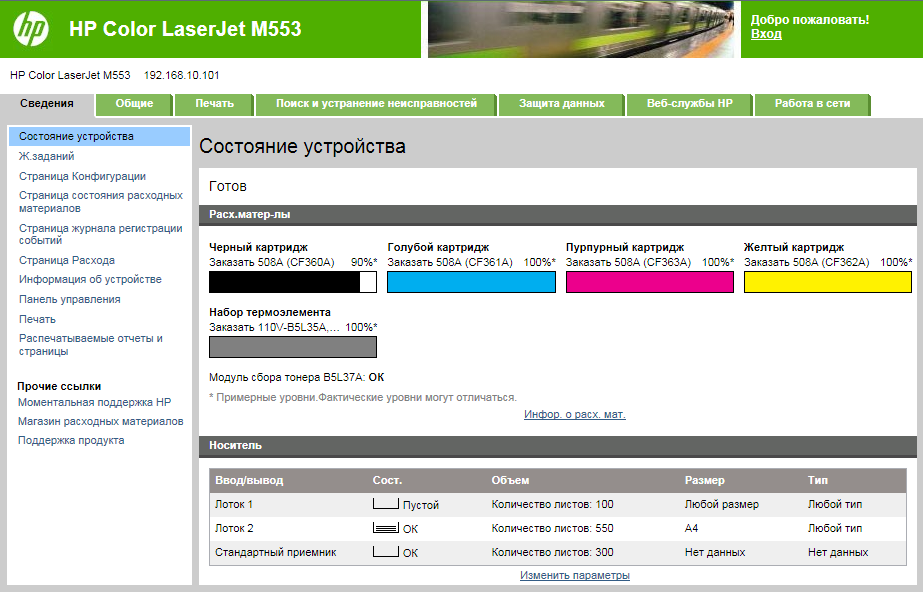The height and width of the screenshot is (592, 923).
Task: Click the Размер column header
Action: click(705, 480)
